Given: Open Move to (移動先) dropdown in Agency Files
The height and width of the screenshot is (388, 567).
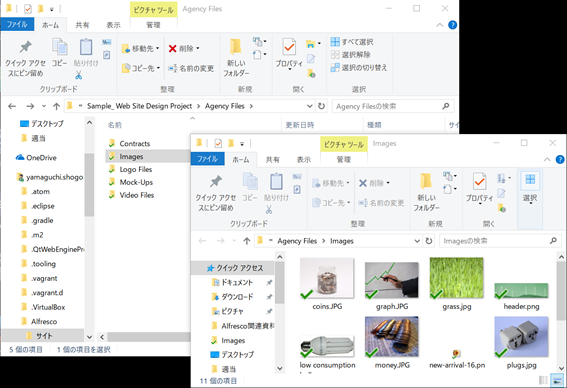Looking at the screenshot, I should coord(141,48).
